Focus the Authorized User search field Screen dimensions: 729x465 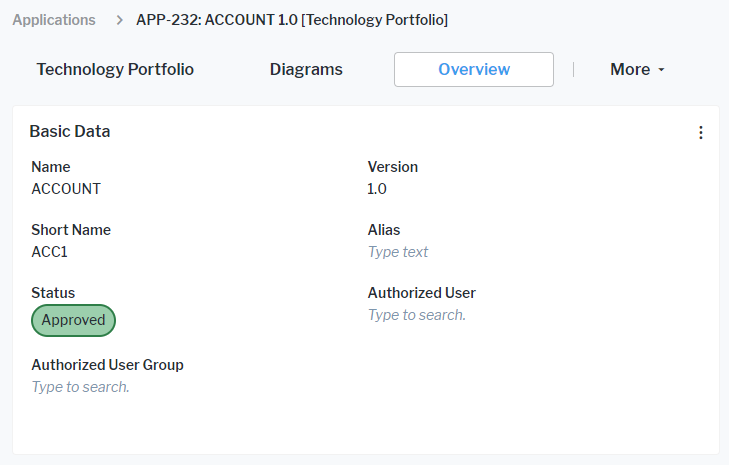417,315
